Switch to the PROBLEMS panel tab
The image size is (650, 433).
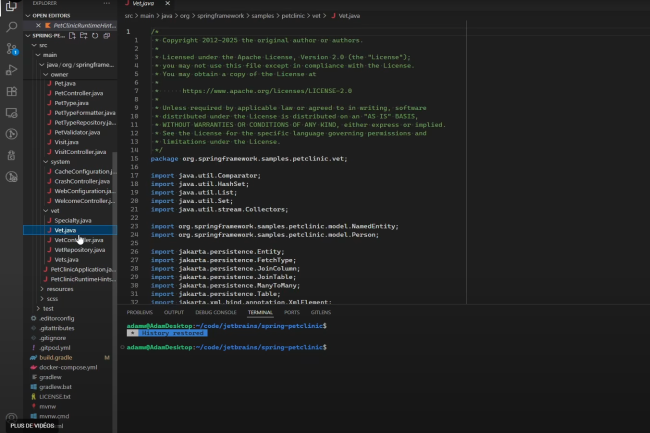(140, 312)
